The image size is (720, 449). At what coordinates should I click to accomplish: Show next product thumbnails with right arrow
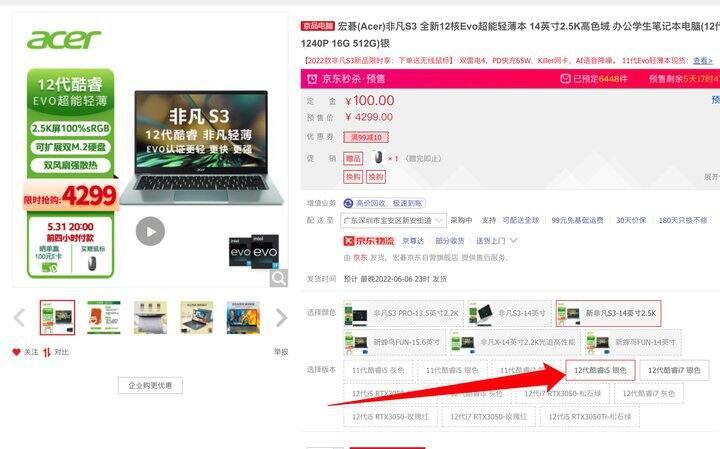pyautogui.click(x=281, y=318)
